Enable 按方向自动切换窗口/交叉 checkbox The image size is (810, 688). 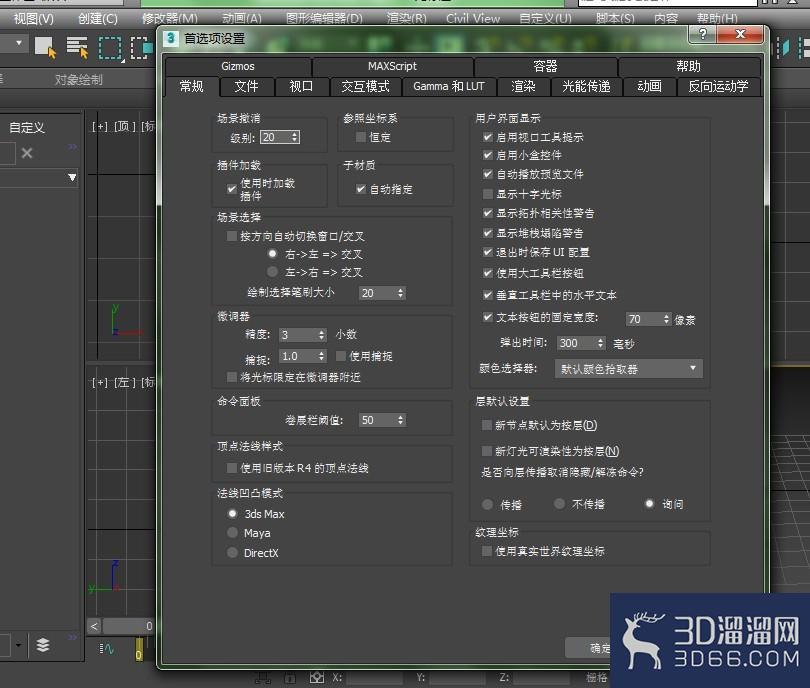232,237
